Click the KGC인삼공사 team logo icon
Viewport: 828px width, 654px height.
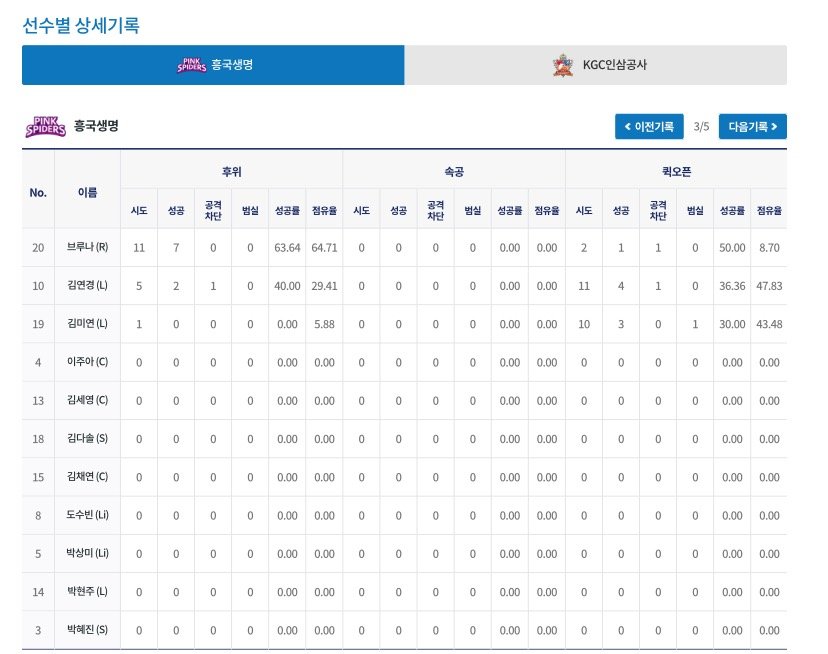pyautogui.click(x=563, y=65)
